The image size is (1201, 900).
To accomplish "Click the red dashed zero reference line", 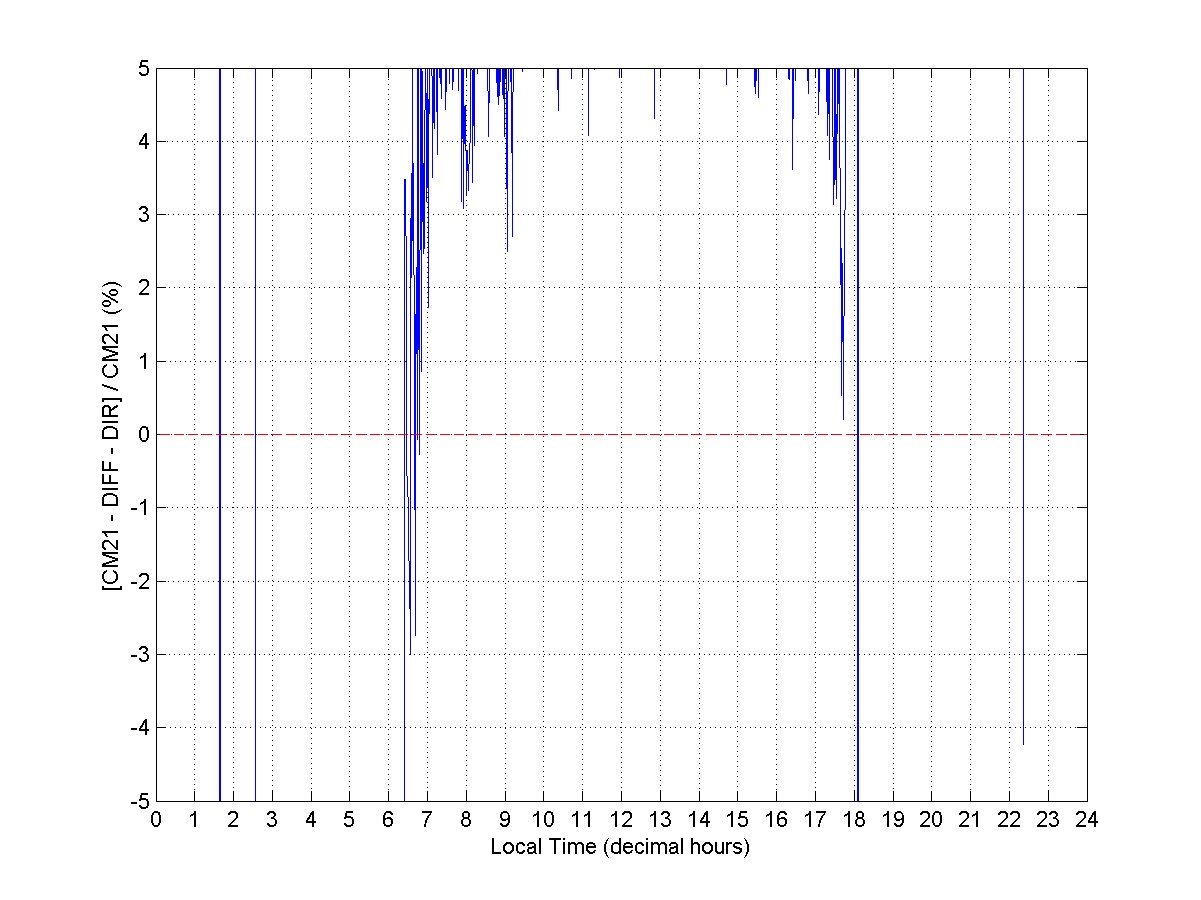I will coord(620,434).
